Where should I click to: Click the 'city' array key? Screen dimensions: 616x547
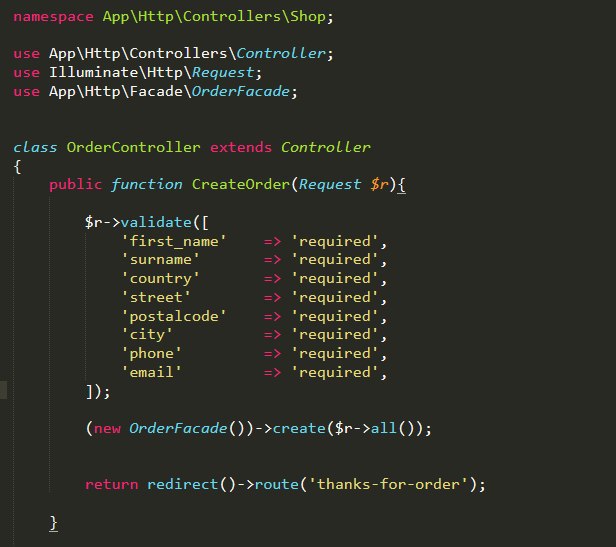[147, 335]
